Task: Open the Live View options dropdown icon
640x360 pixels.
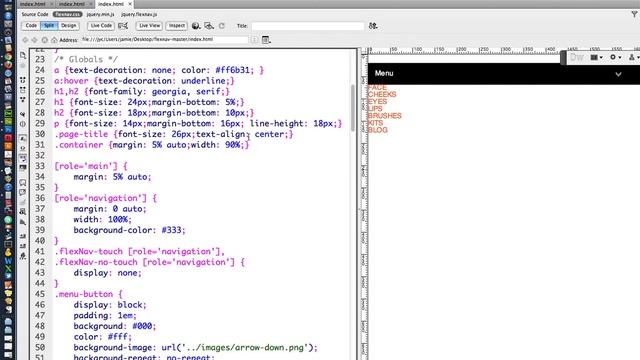Action: (266, 40)
